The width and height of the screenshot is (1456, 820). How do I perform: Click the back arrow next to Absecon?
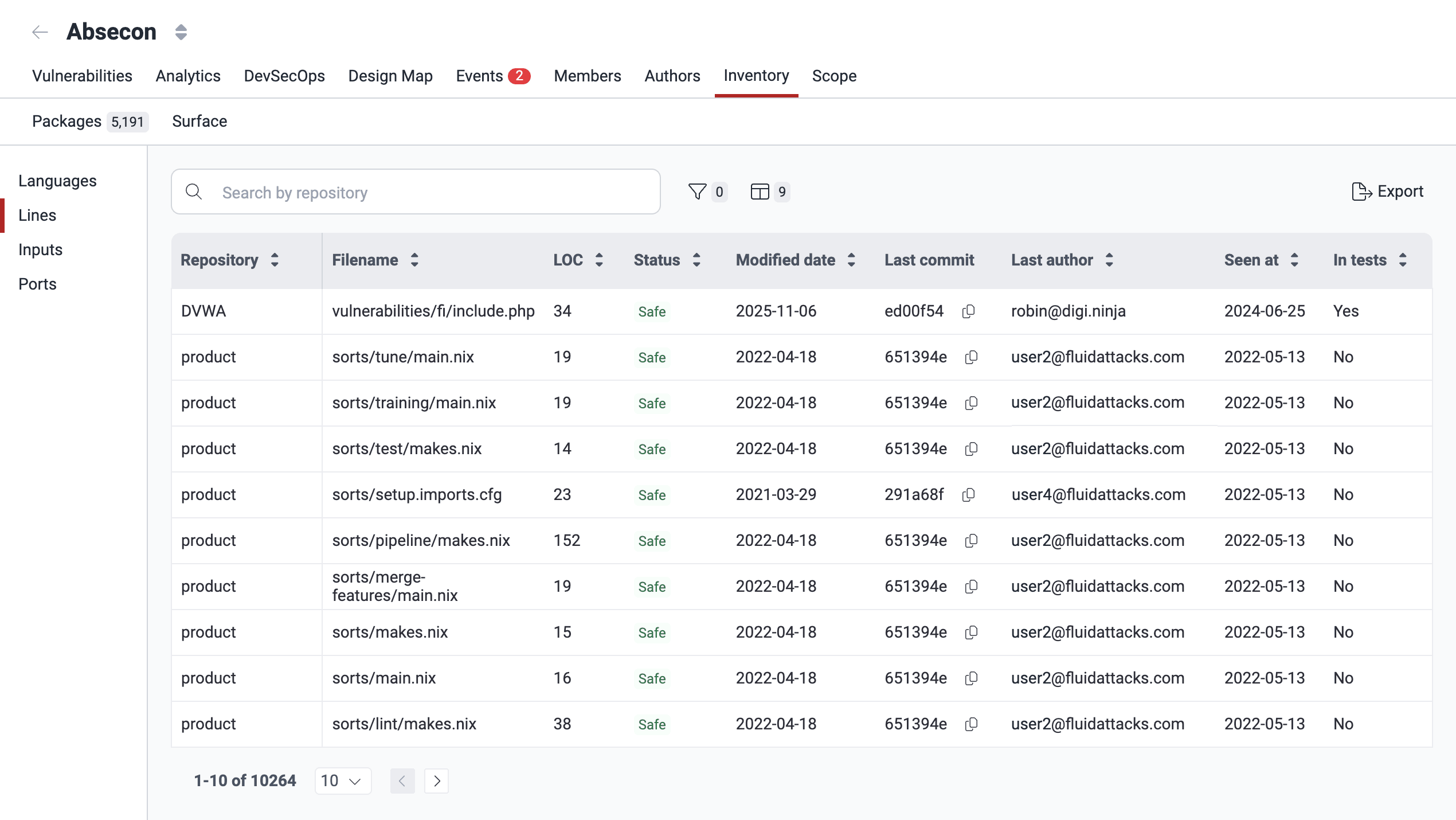pos(40,32)
